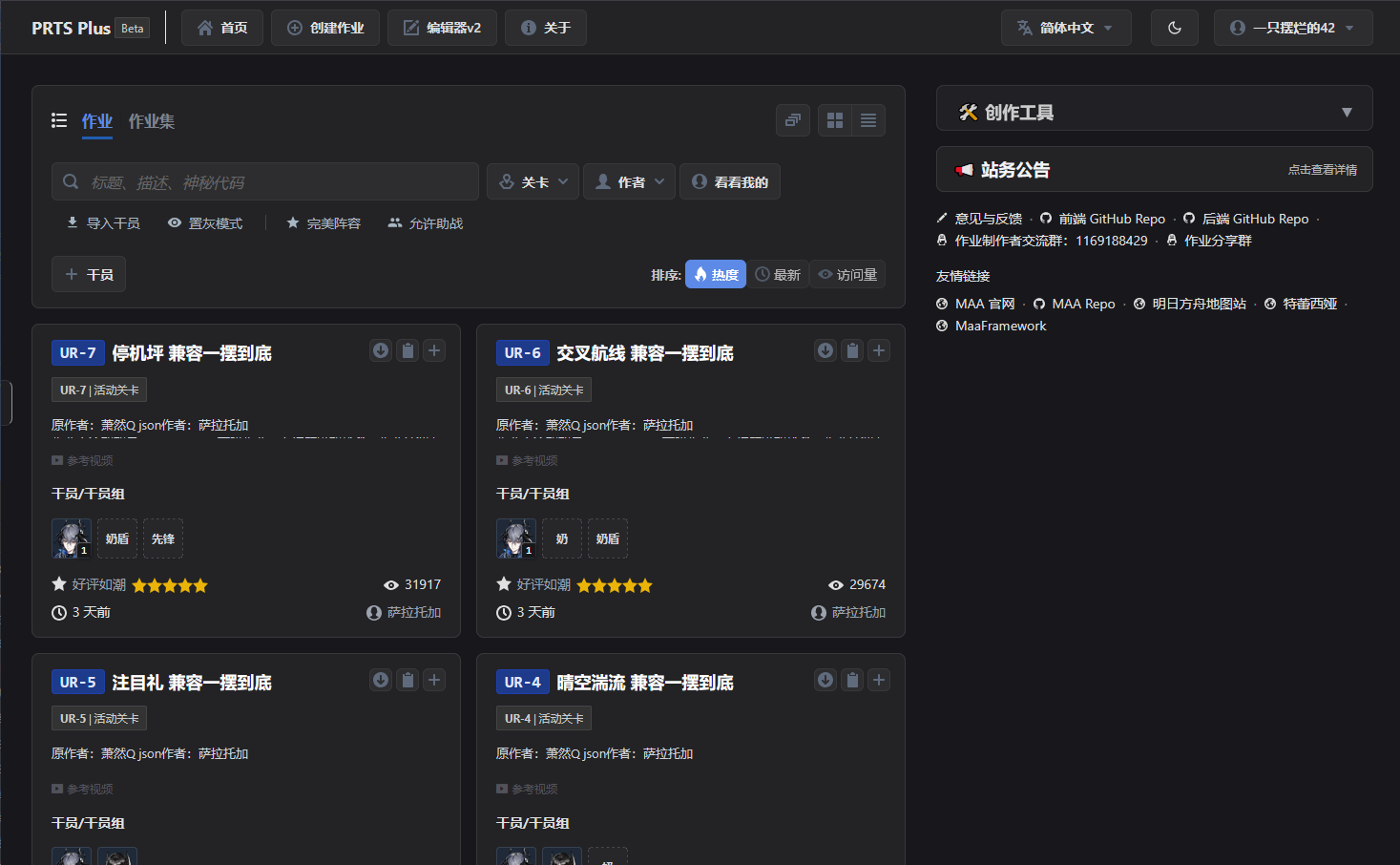The image size is (1400, 865).
Task: Copy UR-5 job with clipboard icon
Action: pos(407,680)
